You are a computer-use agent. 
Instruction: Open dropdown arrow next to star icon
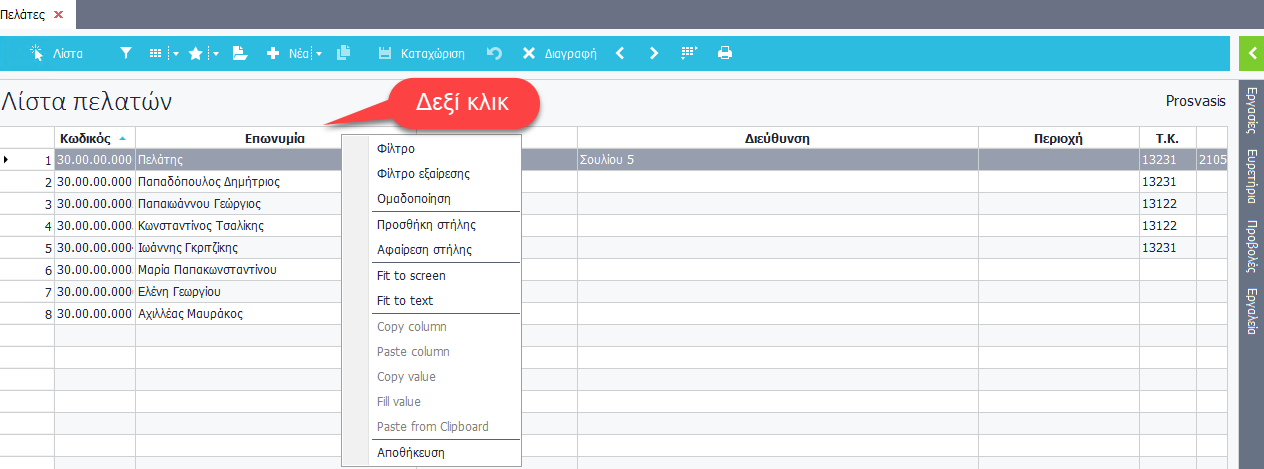click(x=215, y=54)
